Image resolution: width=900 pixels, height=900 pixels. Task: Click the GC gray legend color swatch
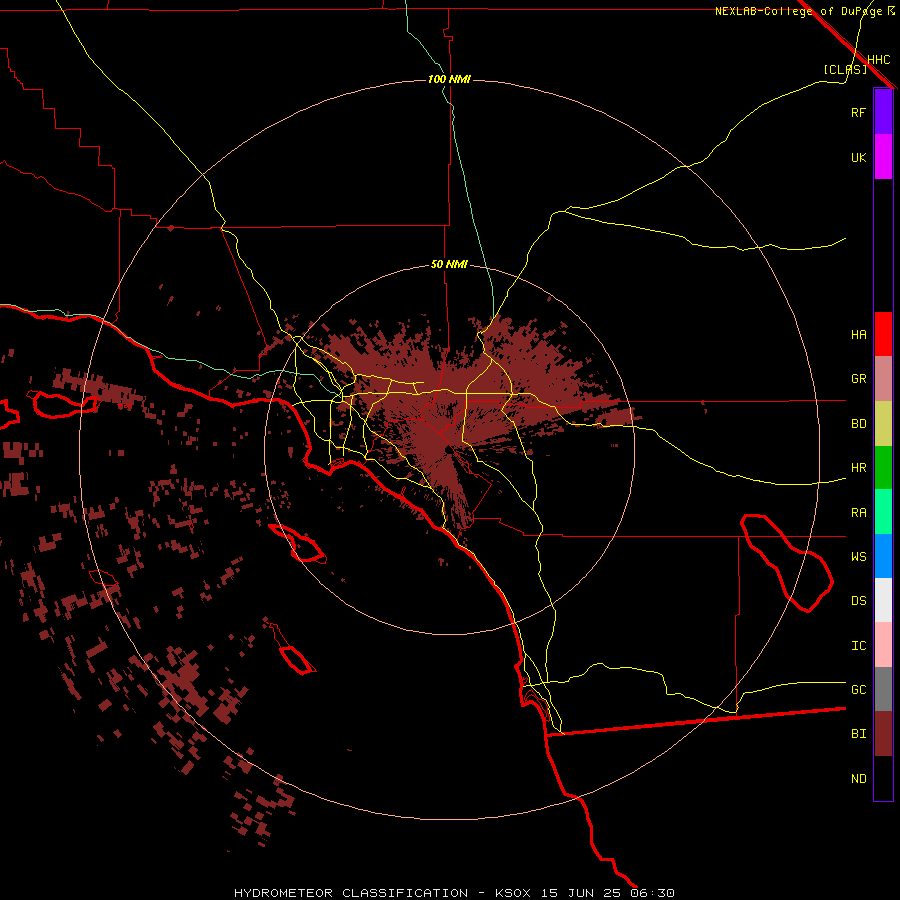pyautogui.click(x=883, y=689)
